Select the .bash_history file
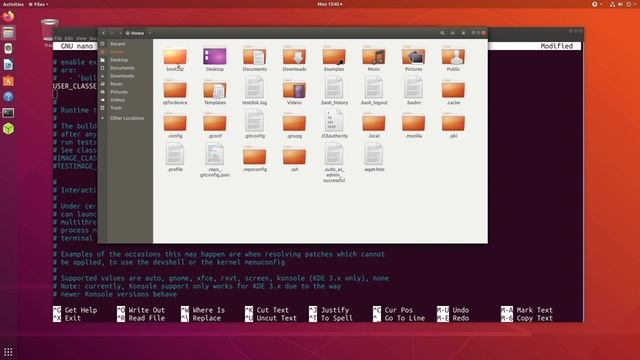This screenshot has width=640, height=360. tap(334, 89)
